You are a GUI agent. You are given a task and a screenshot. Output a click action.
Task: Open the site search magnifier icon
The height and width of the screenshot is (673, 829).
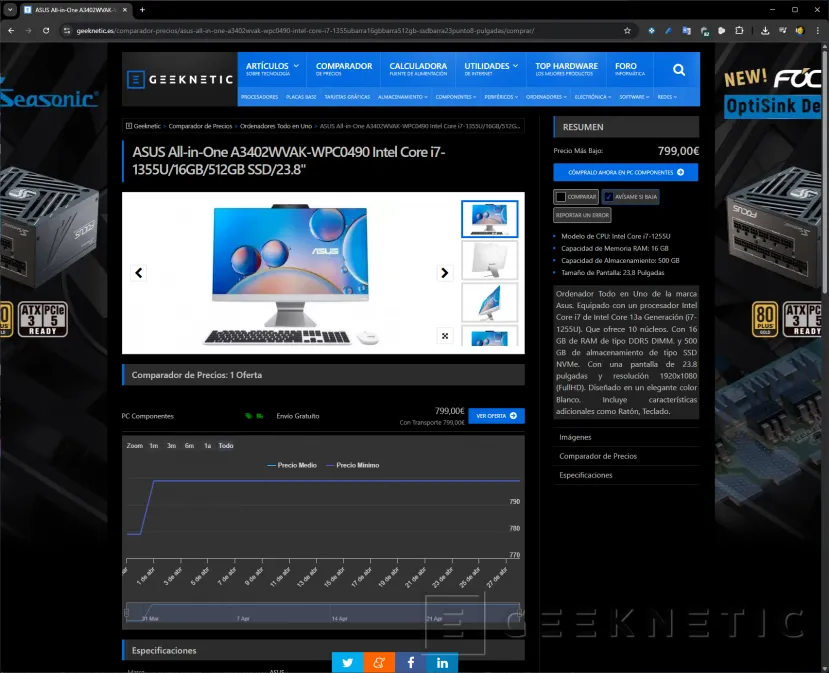click(679, 69)
